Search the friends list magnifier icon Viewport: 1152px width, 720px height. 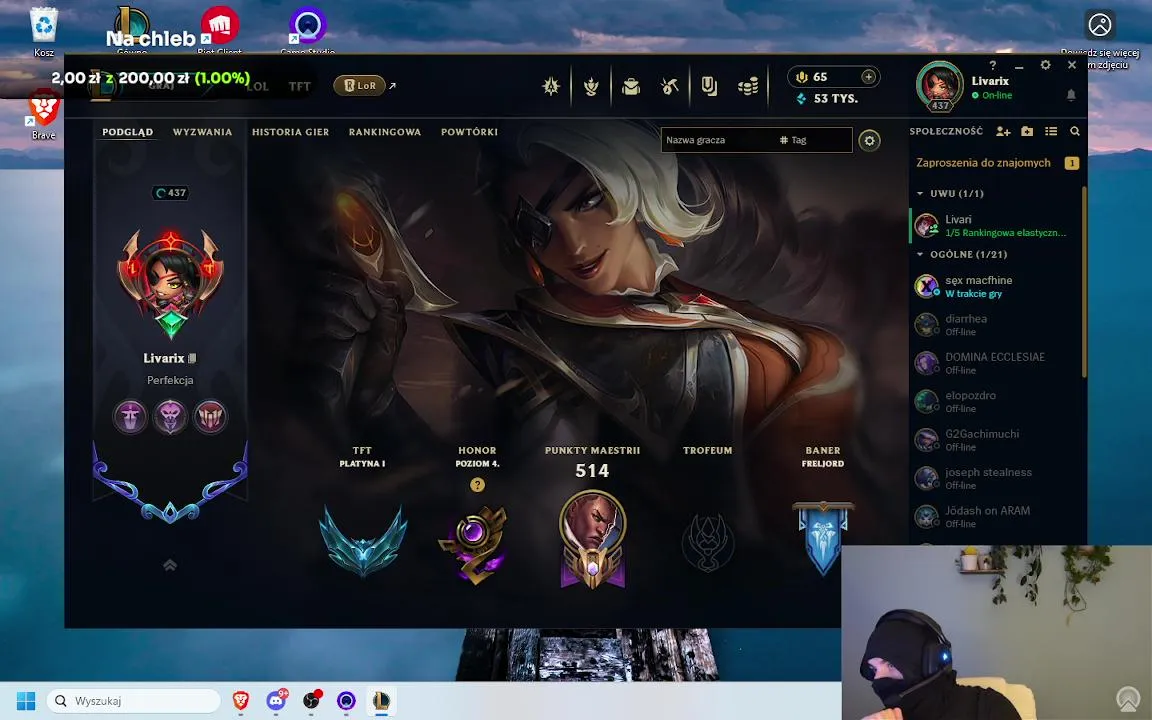(1075, 132)
